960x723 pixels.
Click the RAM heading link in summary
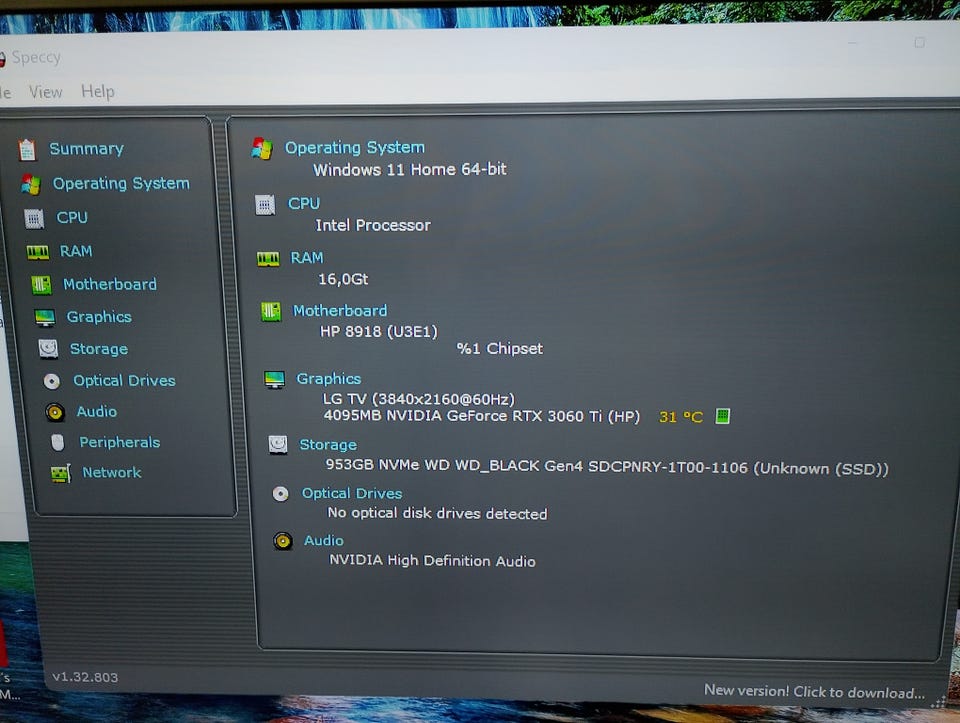tap(306, 258)
